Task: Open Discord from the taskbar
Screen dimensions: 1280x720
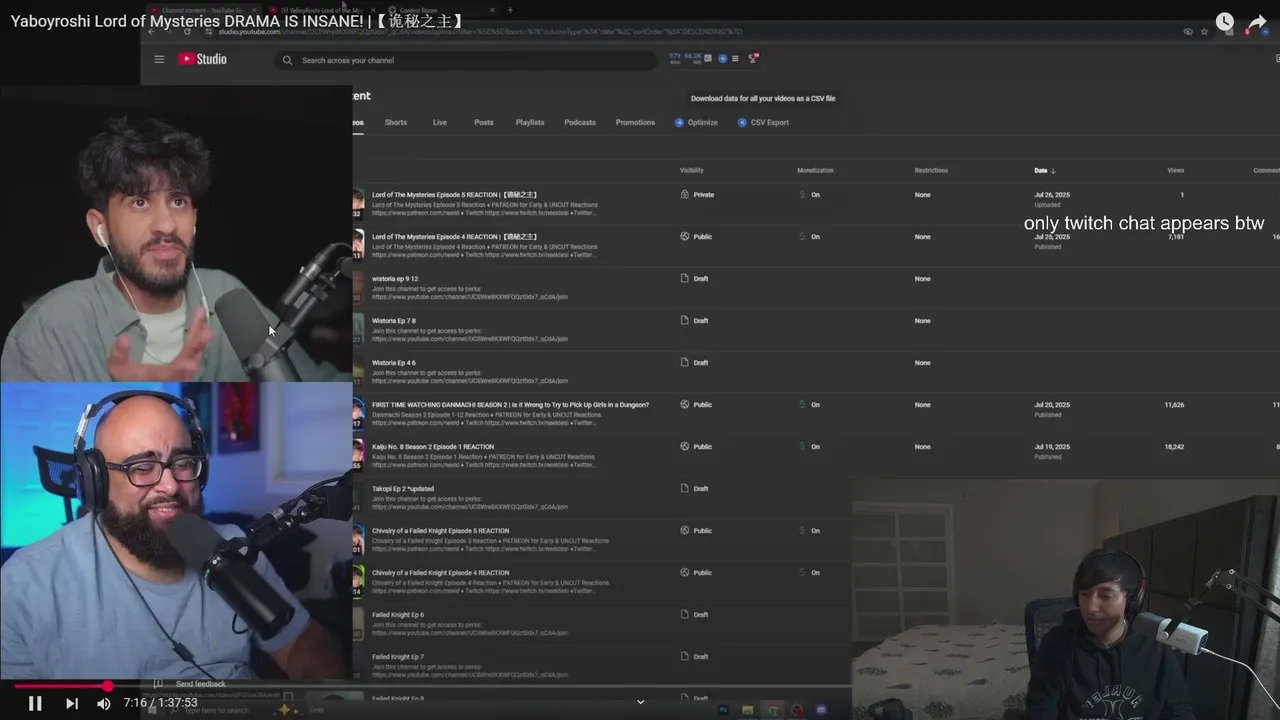Action: pos(821,710)
